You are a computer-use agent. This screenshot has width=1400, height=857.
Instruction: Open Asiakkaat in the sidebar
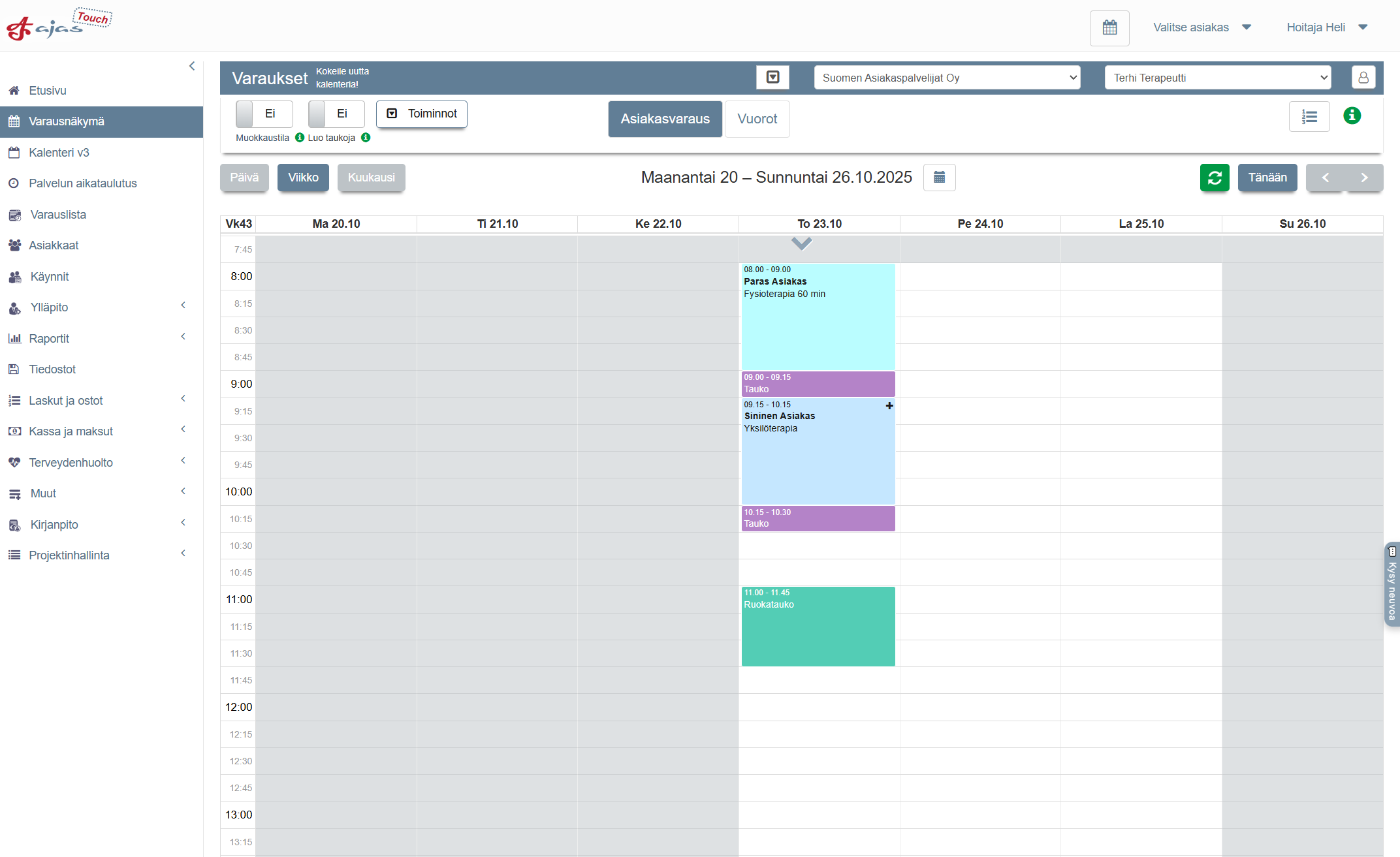tap(54, 245)
